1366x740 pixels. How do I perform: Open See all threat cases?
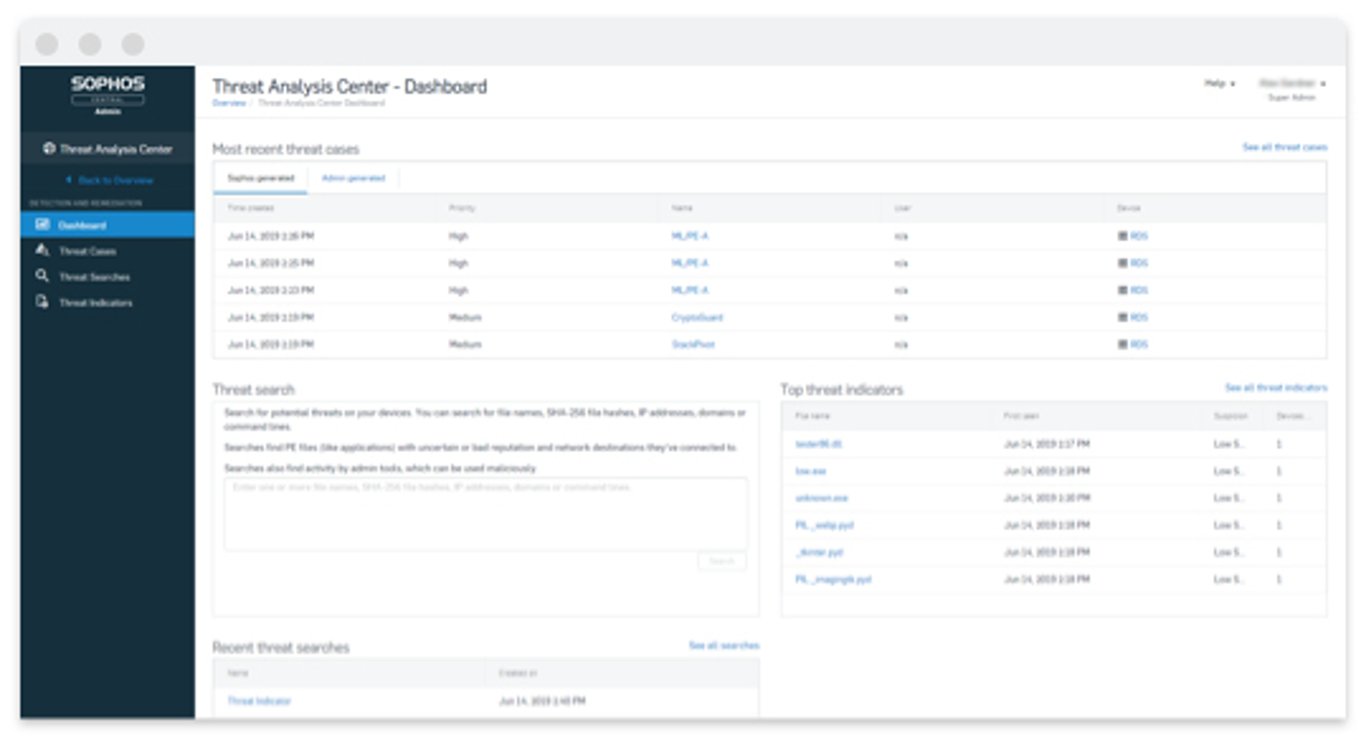[x=1285, y=147]
